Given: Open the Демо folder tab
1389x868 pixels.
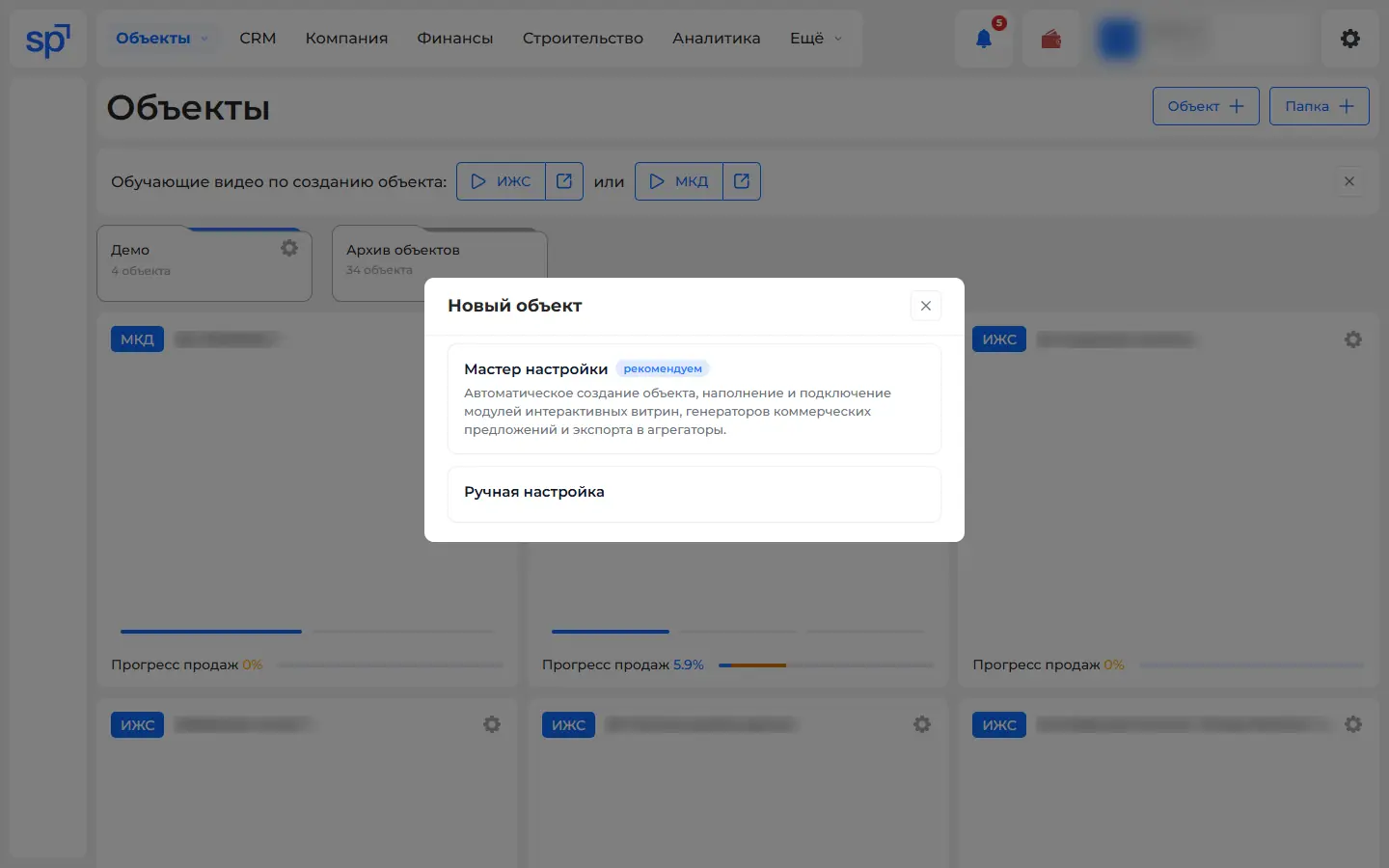Looking at the screenshot, I should [x=204, y=264].
